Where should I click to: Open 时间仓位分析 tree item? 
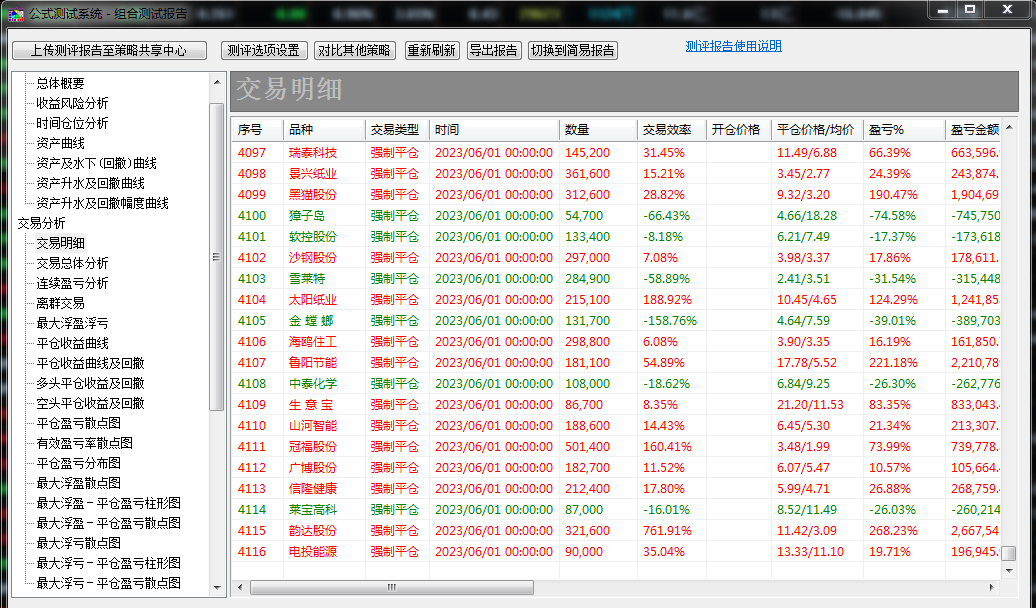72,123
